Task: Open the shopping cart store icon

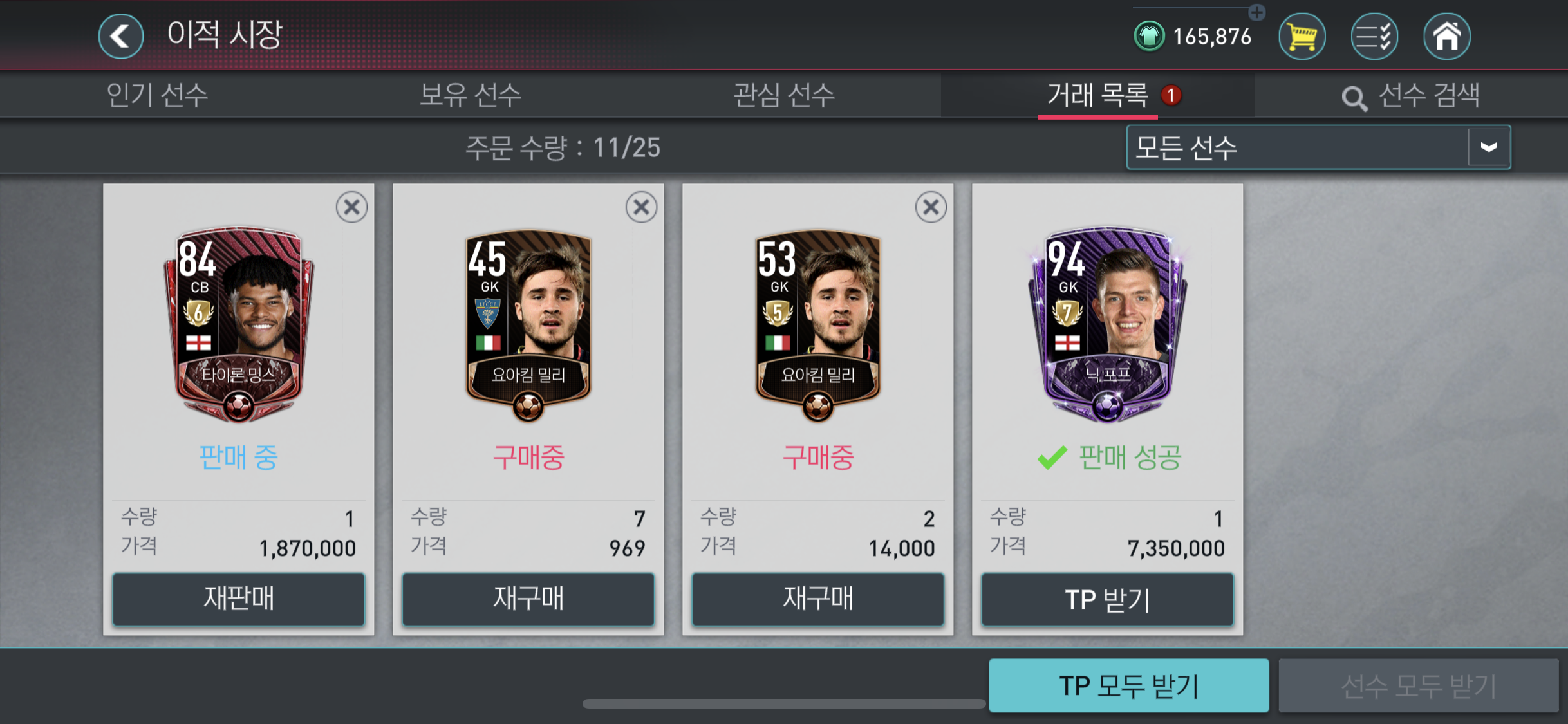Action: pos(1302,37)
